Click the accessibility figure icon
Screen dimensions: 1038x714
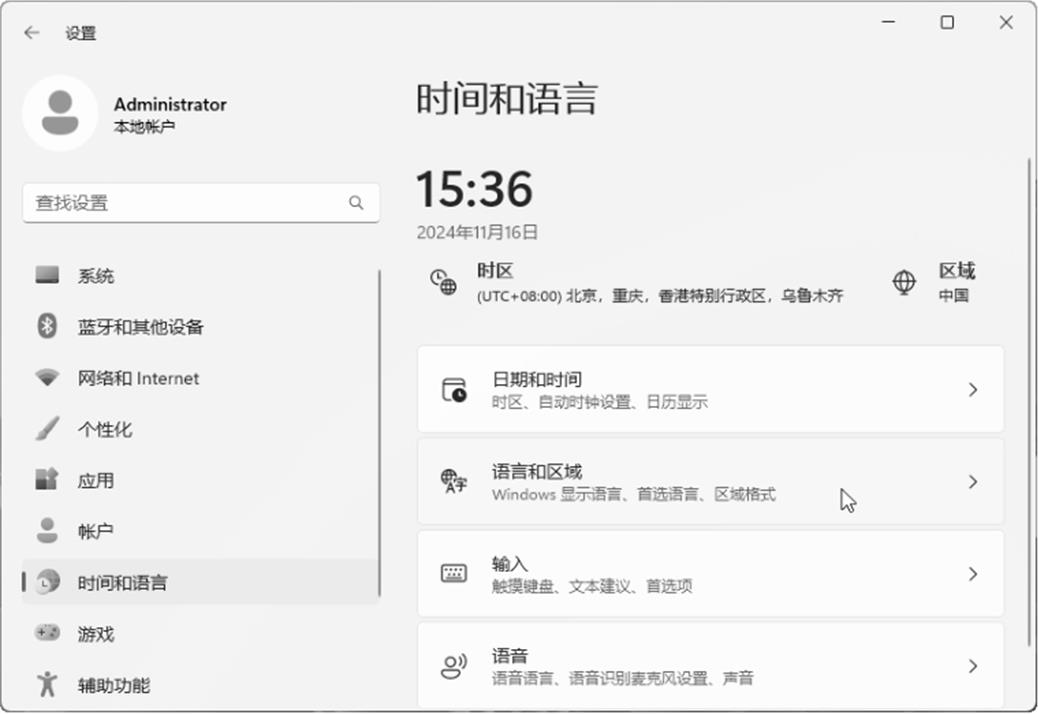point(47,685)
